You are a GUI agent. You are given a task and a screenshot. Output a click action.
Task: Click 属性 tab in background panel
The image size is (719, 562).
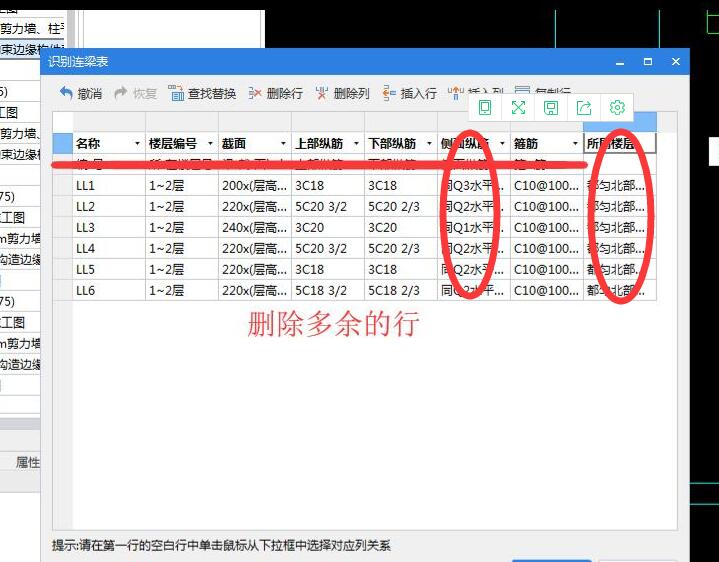coord(28,463)
